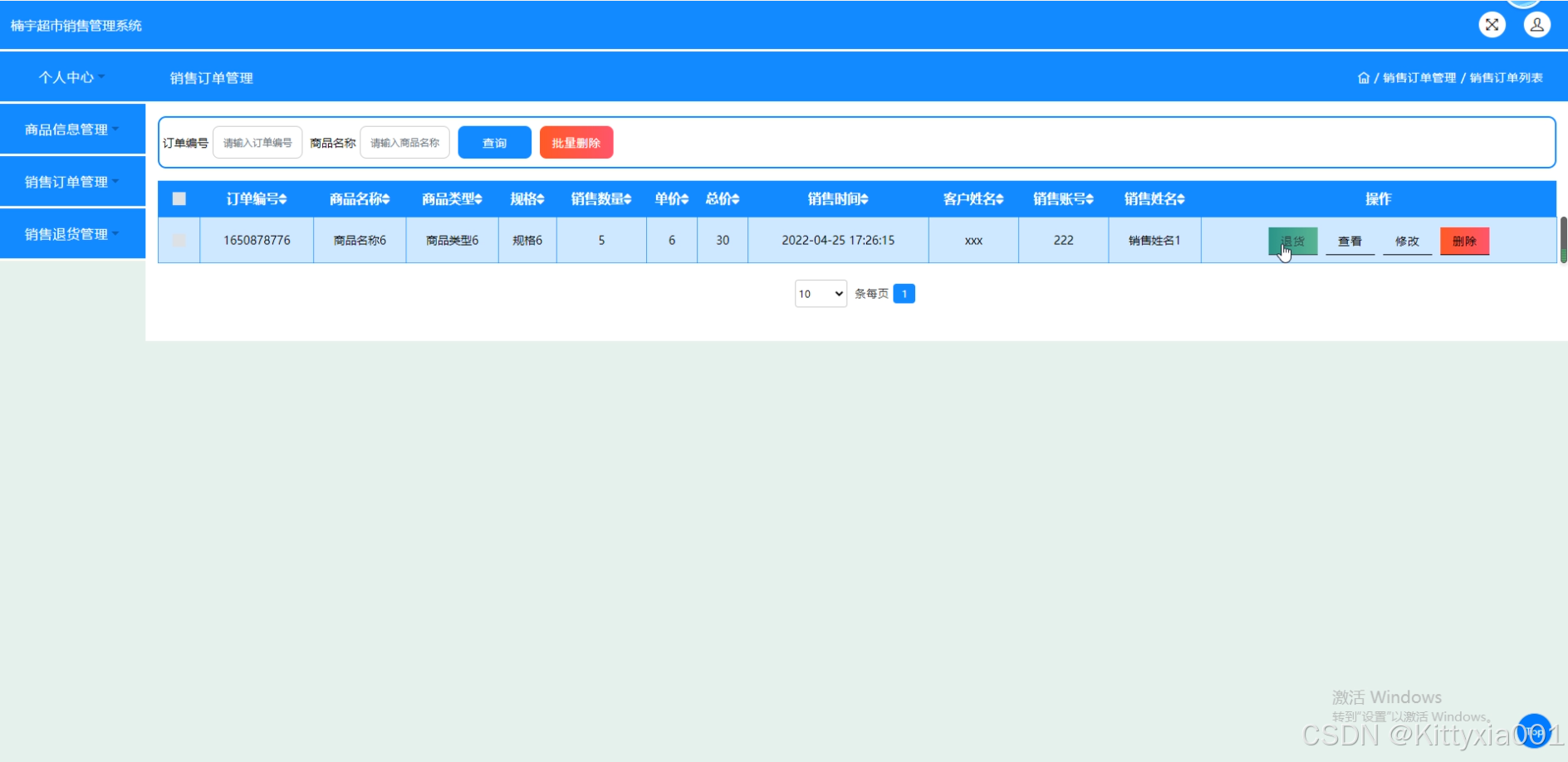This screenshot has width=1568, height=762.
Task: Check the row checkbox for order 1650878776
Action: (x=179, y=240)
